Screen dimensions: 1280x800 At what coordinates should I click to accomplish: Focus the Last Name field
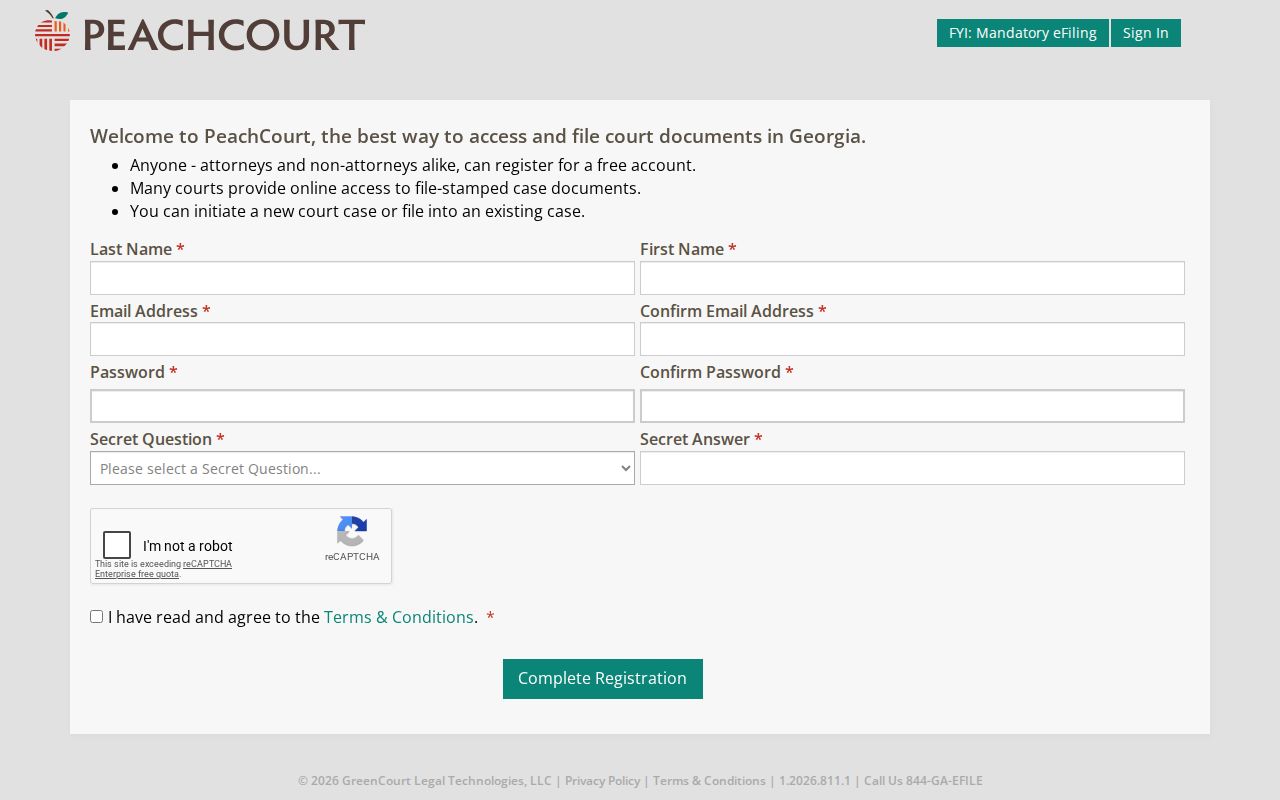(x=362, y=278)
